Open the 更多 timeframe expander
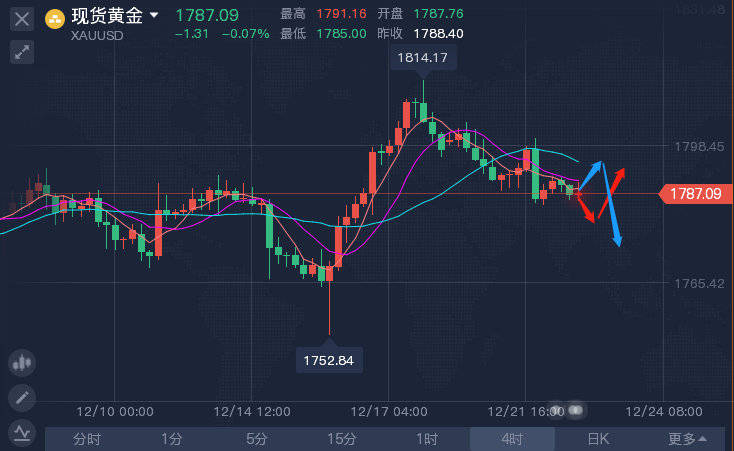Image resolution: width=734 pixels, height=451 pixels. click(x=687, y=439)
